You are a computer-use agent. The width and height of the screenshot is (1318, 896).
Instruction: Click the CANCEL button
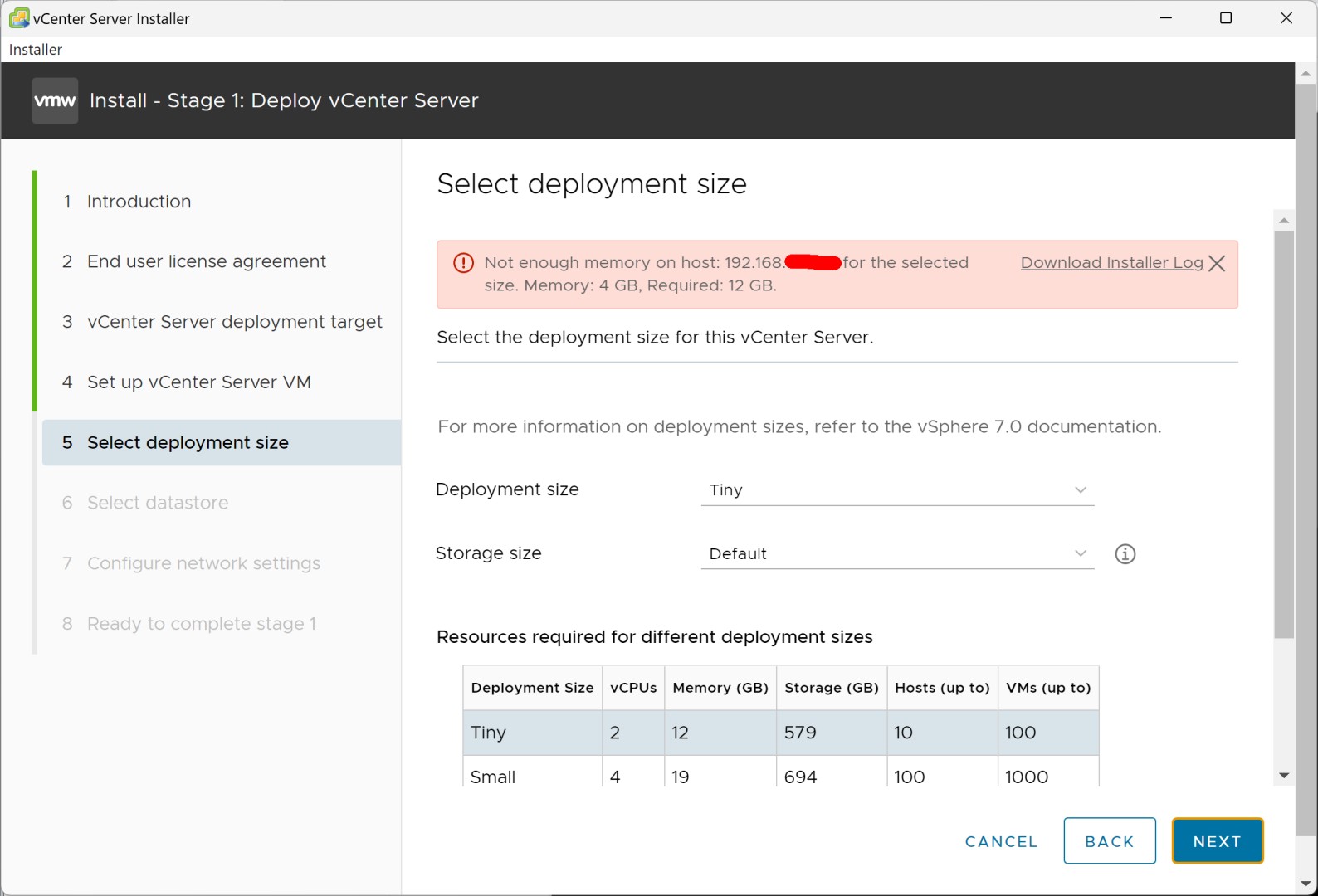(1002, 841)
